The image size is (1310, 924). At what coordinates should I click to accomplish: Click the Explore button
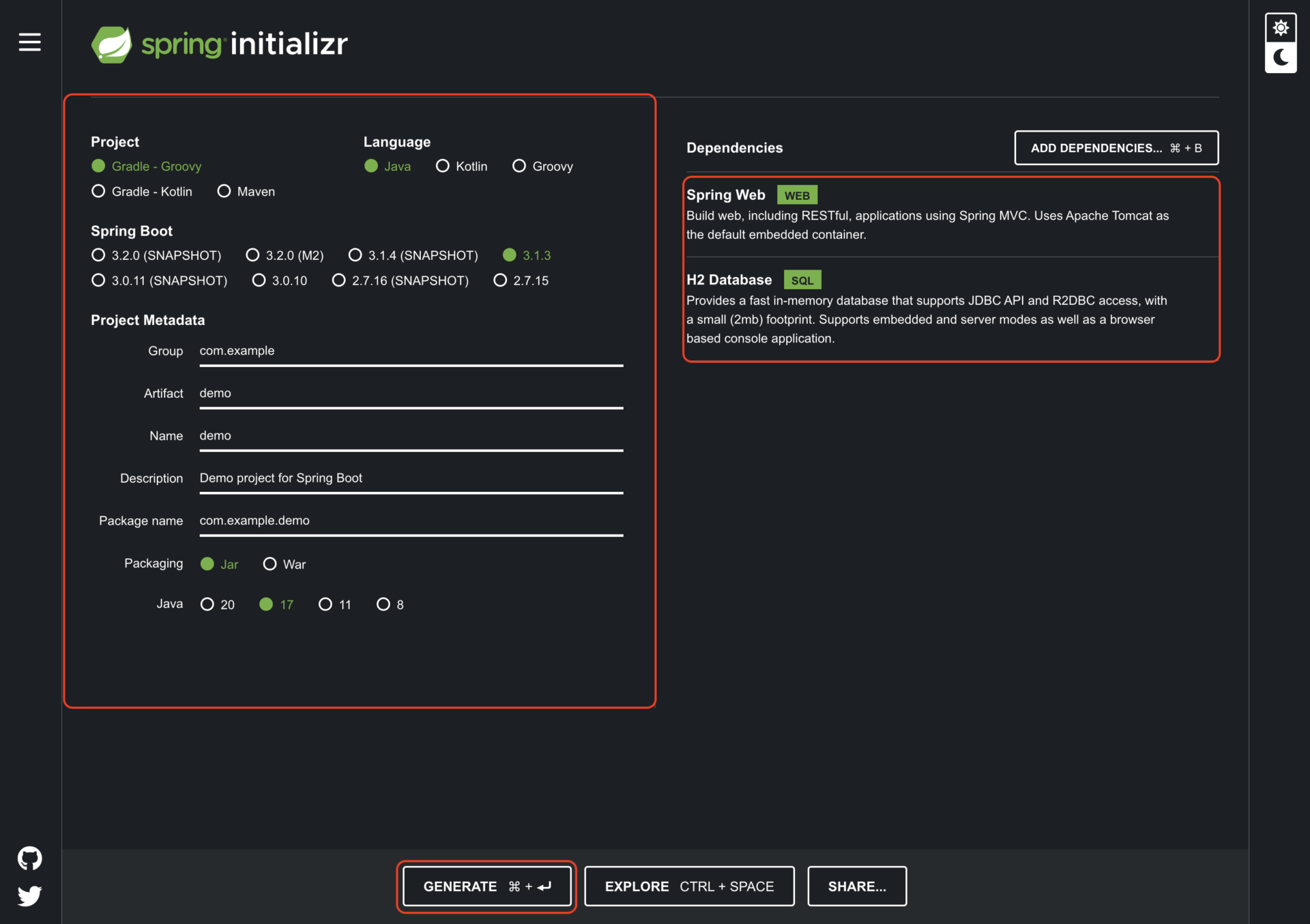point(689,886)
